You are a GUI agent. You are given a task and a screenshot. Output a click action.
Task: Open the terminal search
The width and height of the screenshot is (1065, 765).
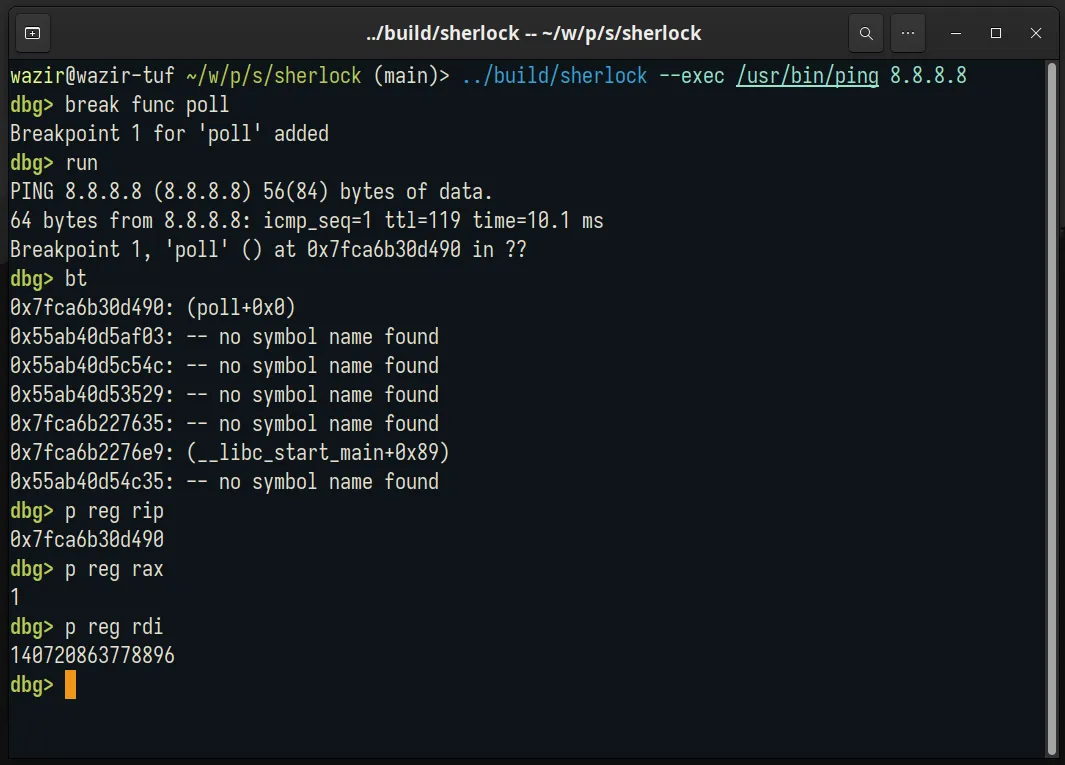[866, 33]
